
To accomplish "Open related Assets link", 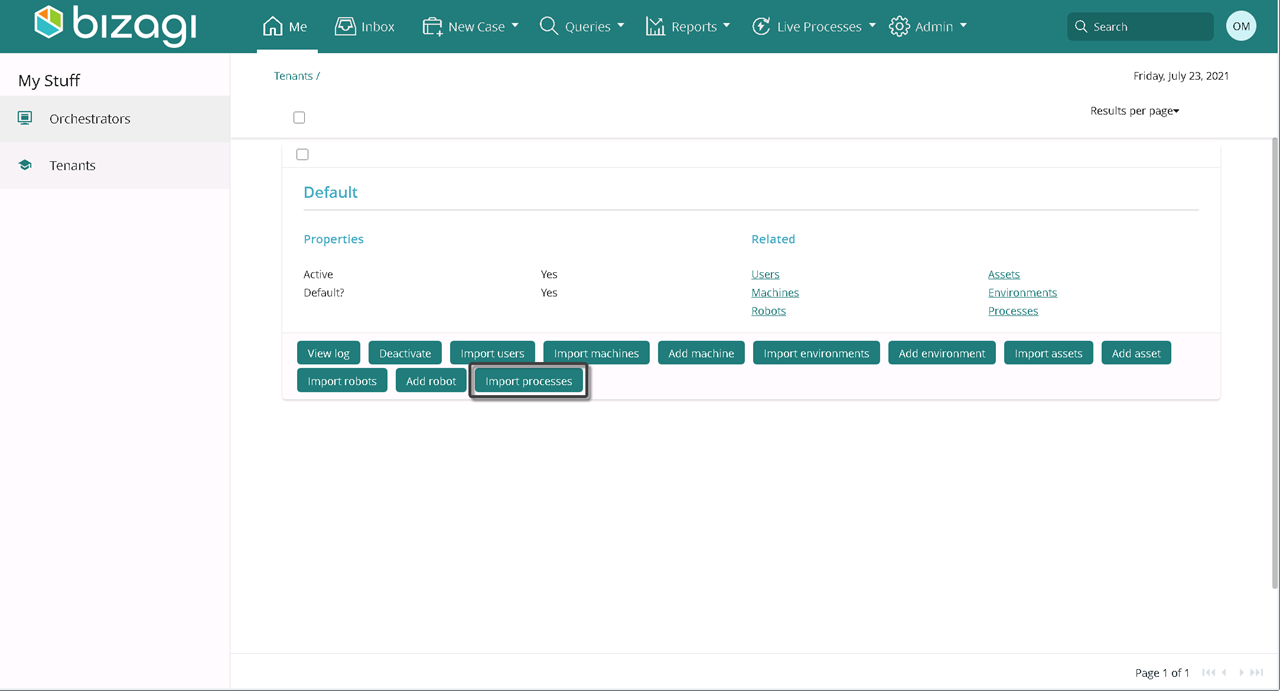I will (x=1004, y=274).
